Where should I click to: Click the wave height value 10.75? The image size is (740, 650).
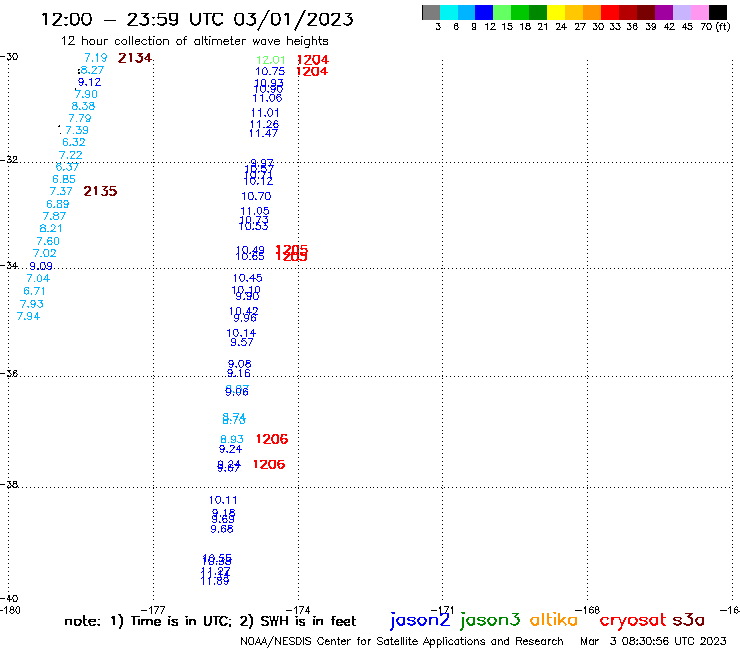(x=270, y=71)
